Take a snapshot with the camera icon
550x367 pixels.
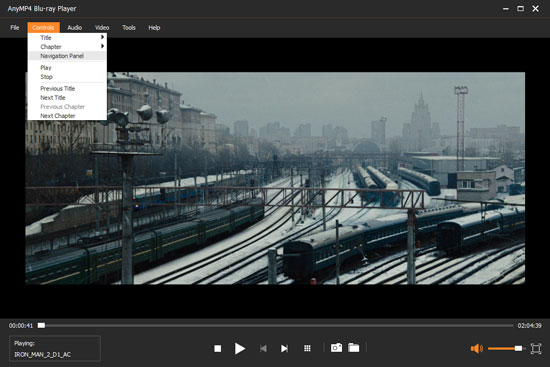pos(336,348)
